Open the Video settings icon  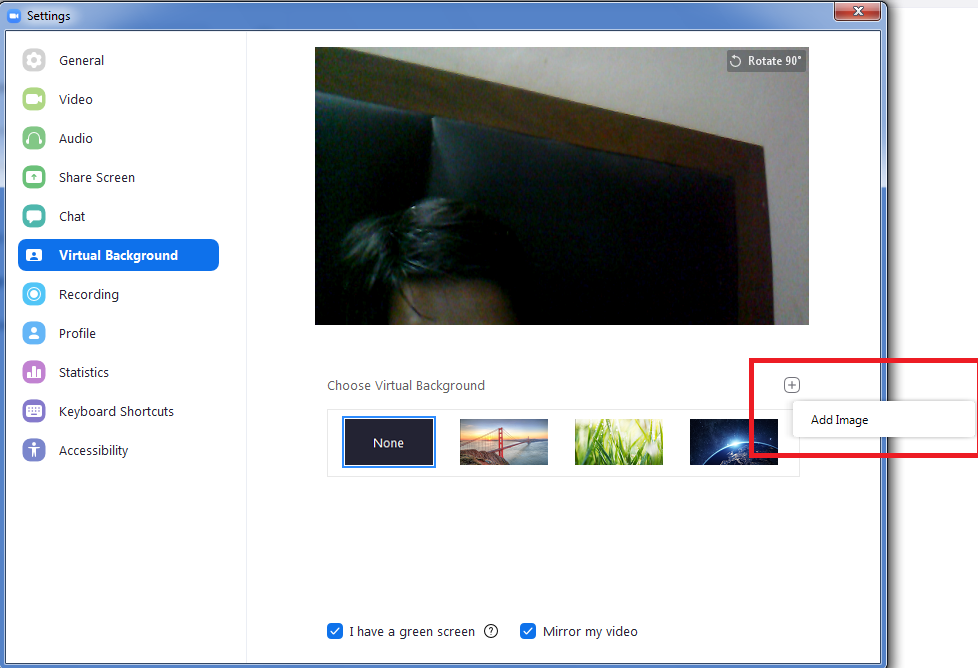pos(34,99)
